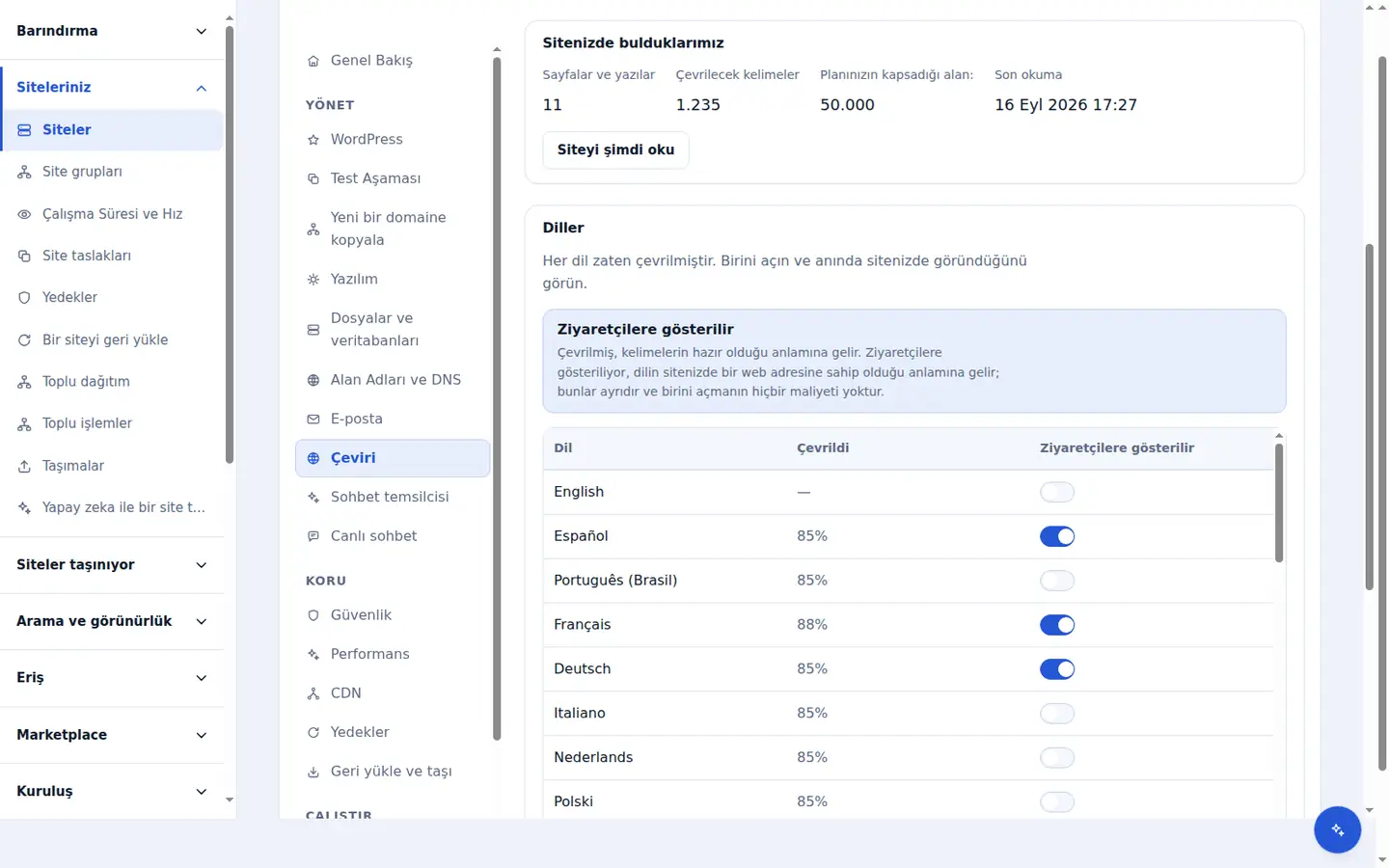Turn on Português (Brasil) toggle
The image size is (1389, 868).
[x=1057, y=581]
